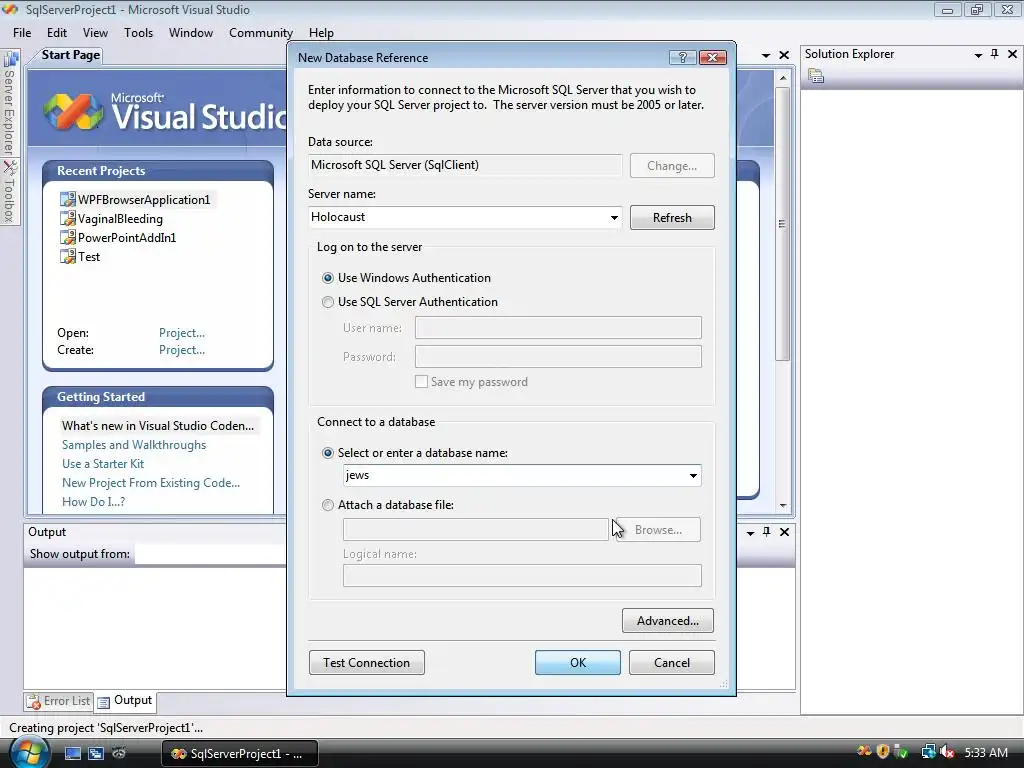1024x768 pixels.
Task: Click the Refresh button
Action: (672, 217)
